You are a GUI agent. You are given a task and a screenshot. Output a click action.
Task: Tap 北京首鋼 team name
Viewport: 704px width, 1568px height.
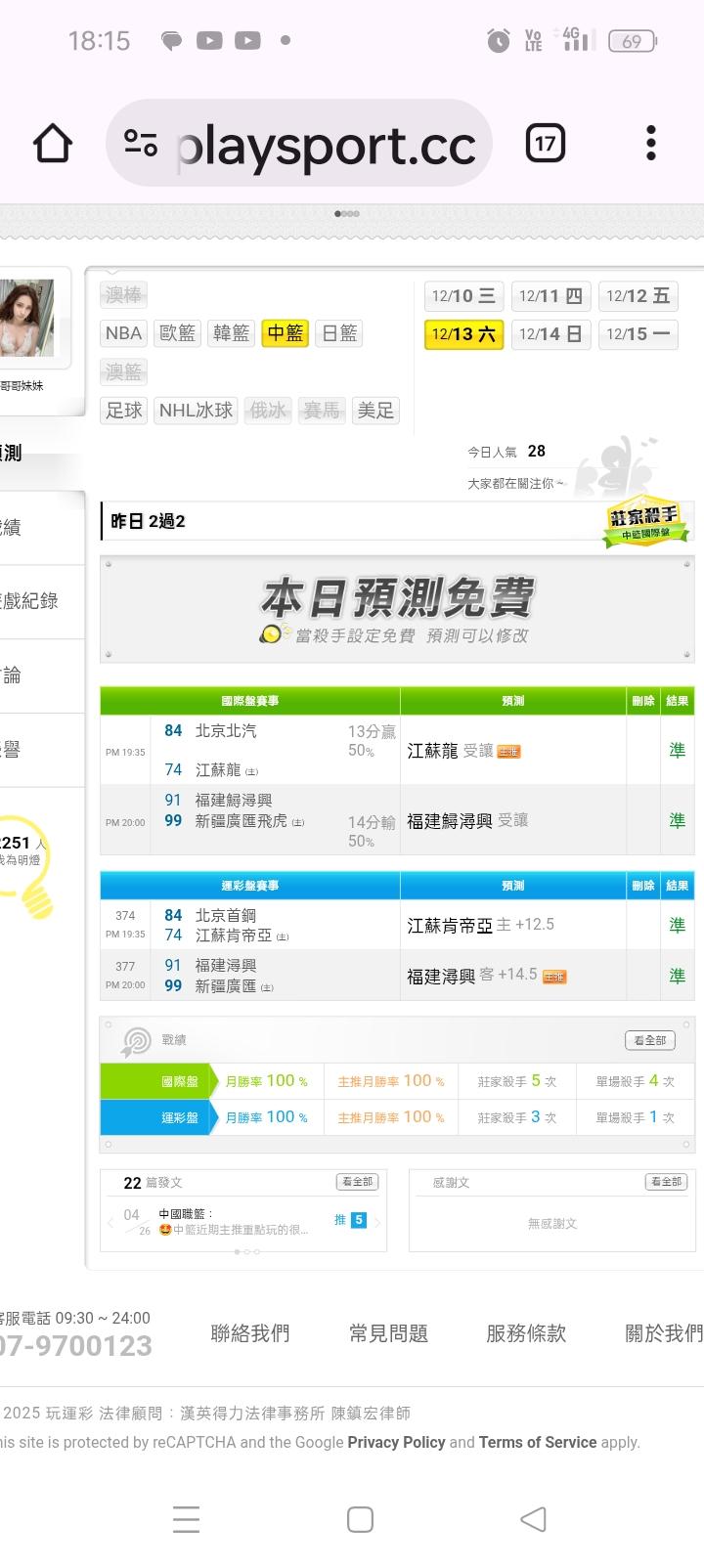click(x=226, y=916)
